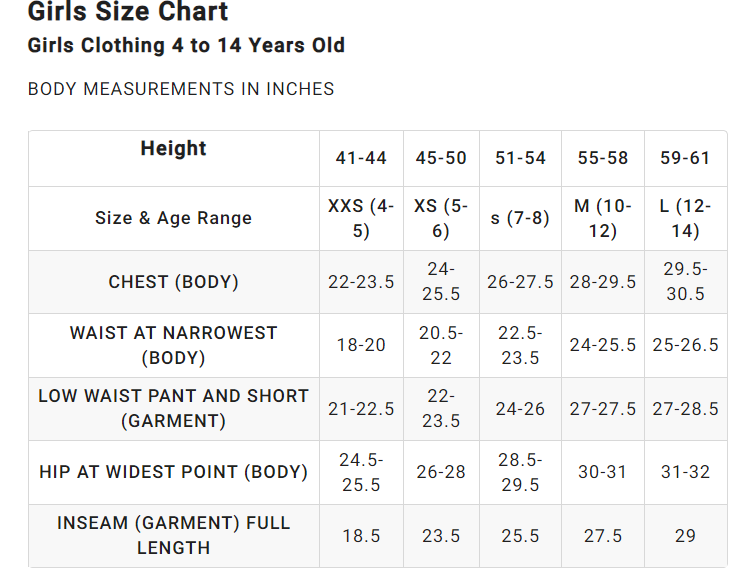Click INSEAM (GARMENT) FULL LENGTH label
The height and width of the screenshot is (573, 748).
coord(174,535)
